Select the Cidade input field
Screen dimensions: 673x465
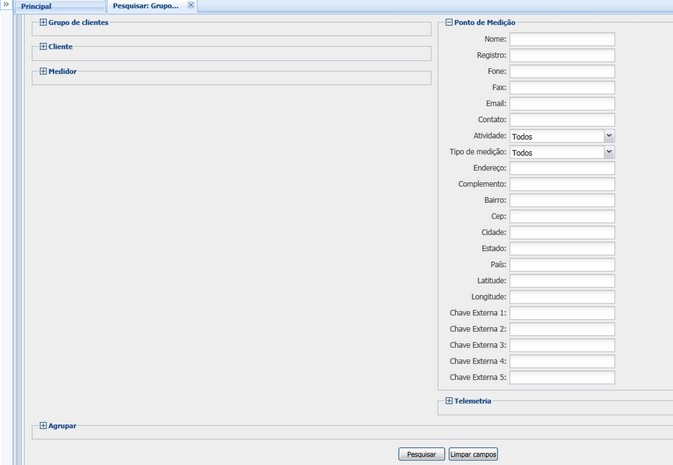pyautogui.click(x=561, y=233)
